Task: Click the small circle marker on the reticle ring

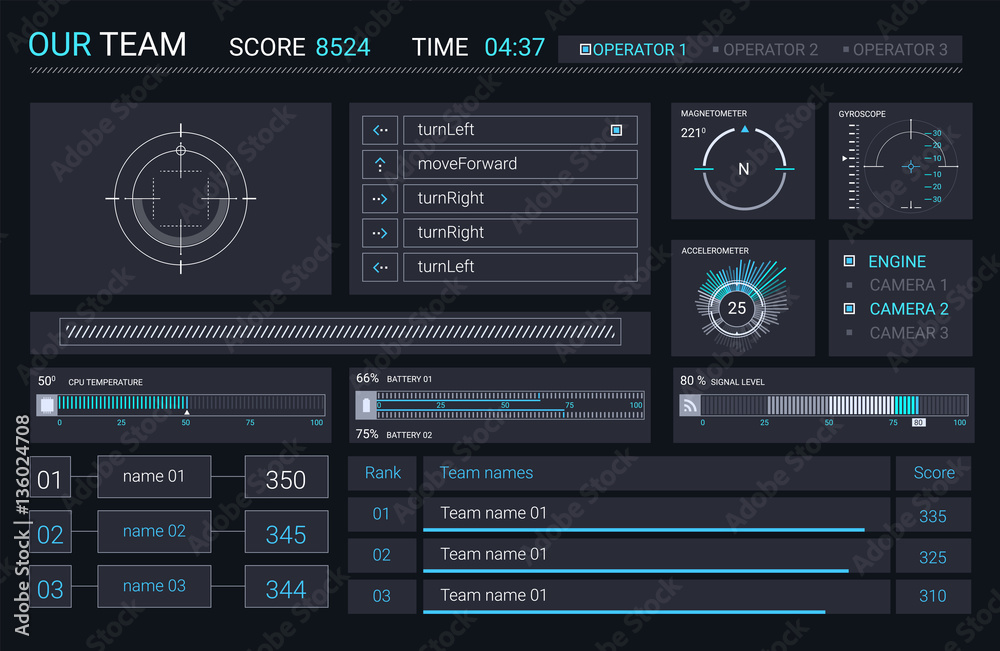Action: click(180, 150)
